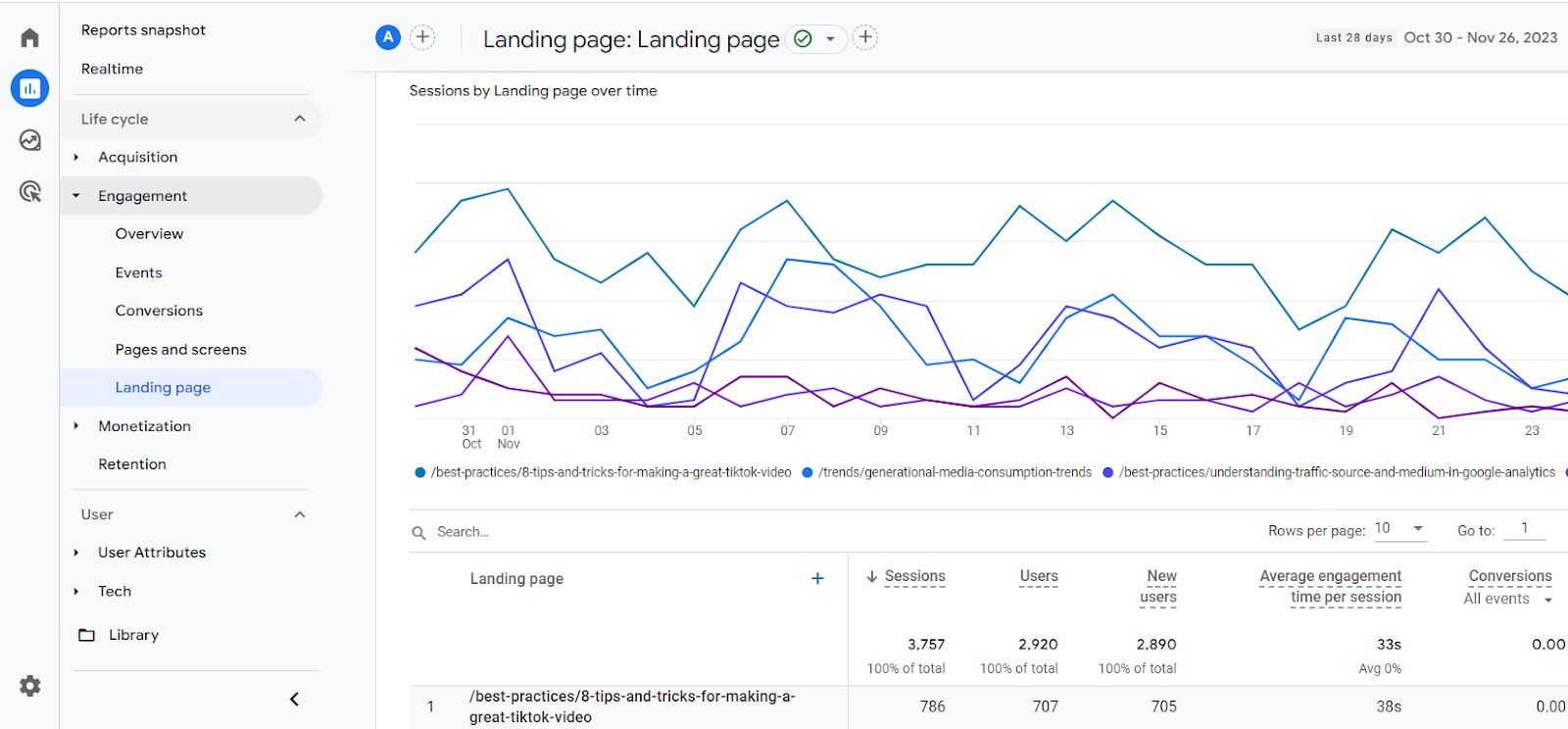The image size is (1568, 729).
Task: Open report status dropdown arrow near title
Action: tap(830, 39)
